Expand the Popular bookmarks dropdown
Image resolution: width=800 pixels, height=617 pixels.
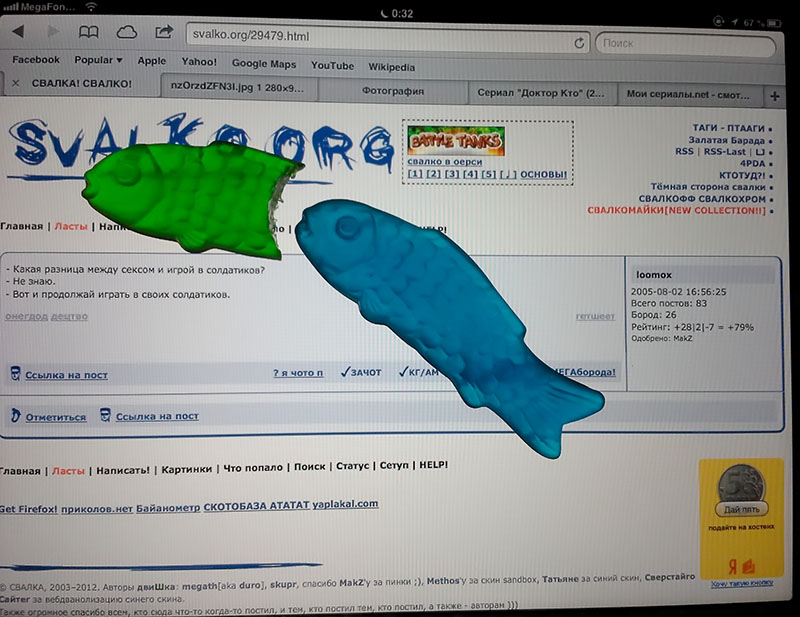pos(98,60)
